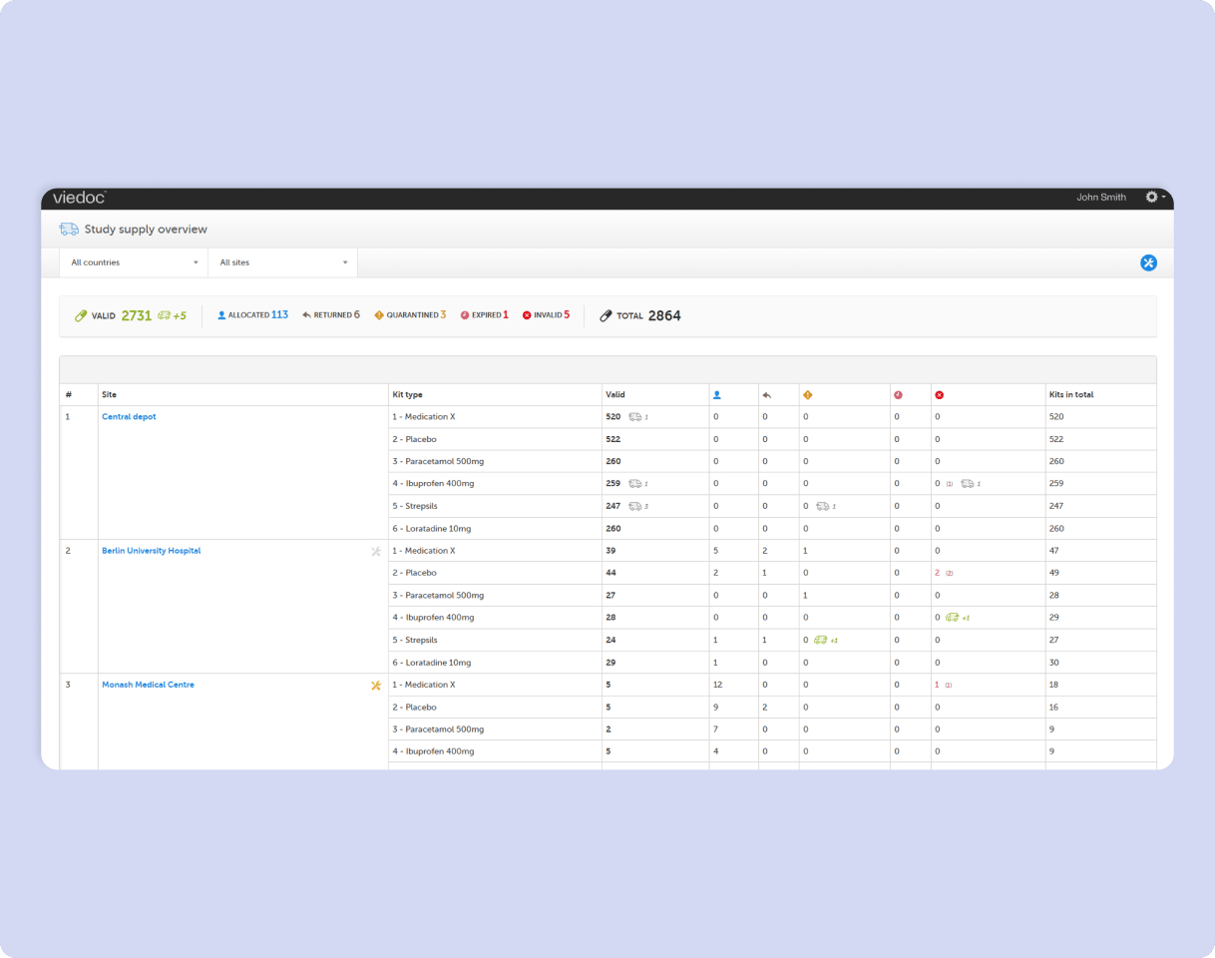Open the Monash Medical Centre link
The height and width of the screenshot is (958, 1215).
(x=148, y=685)
